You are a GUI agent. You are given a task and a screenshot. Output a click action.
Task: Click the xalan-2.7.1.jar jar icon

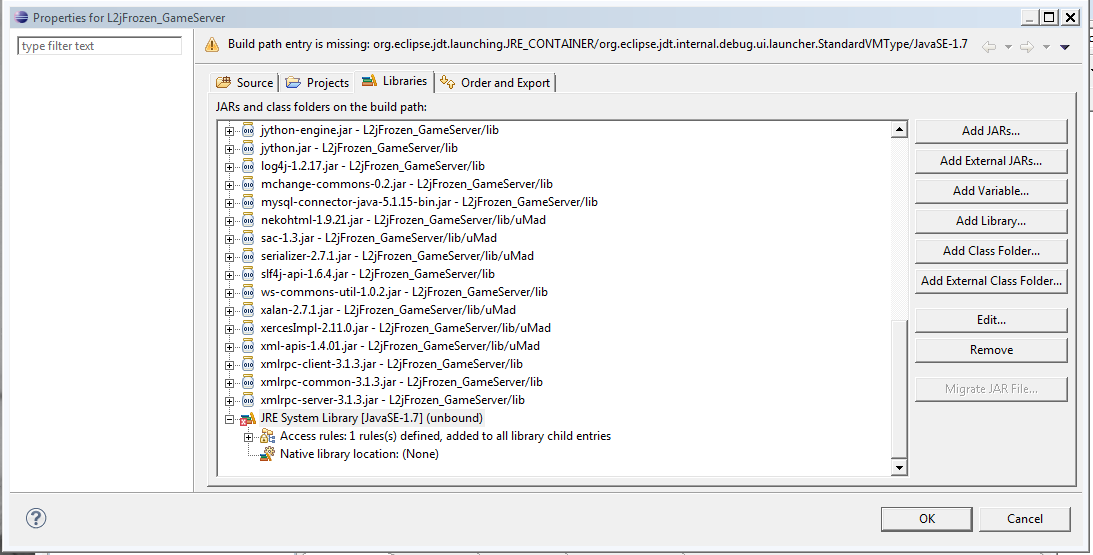[x=248, y=310]
